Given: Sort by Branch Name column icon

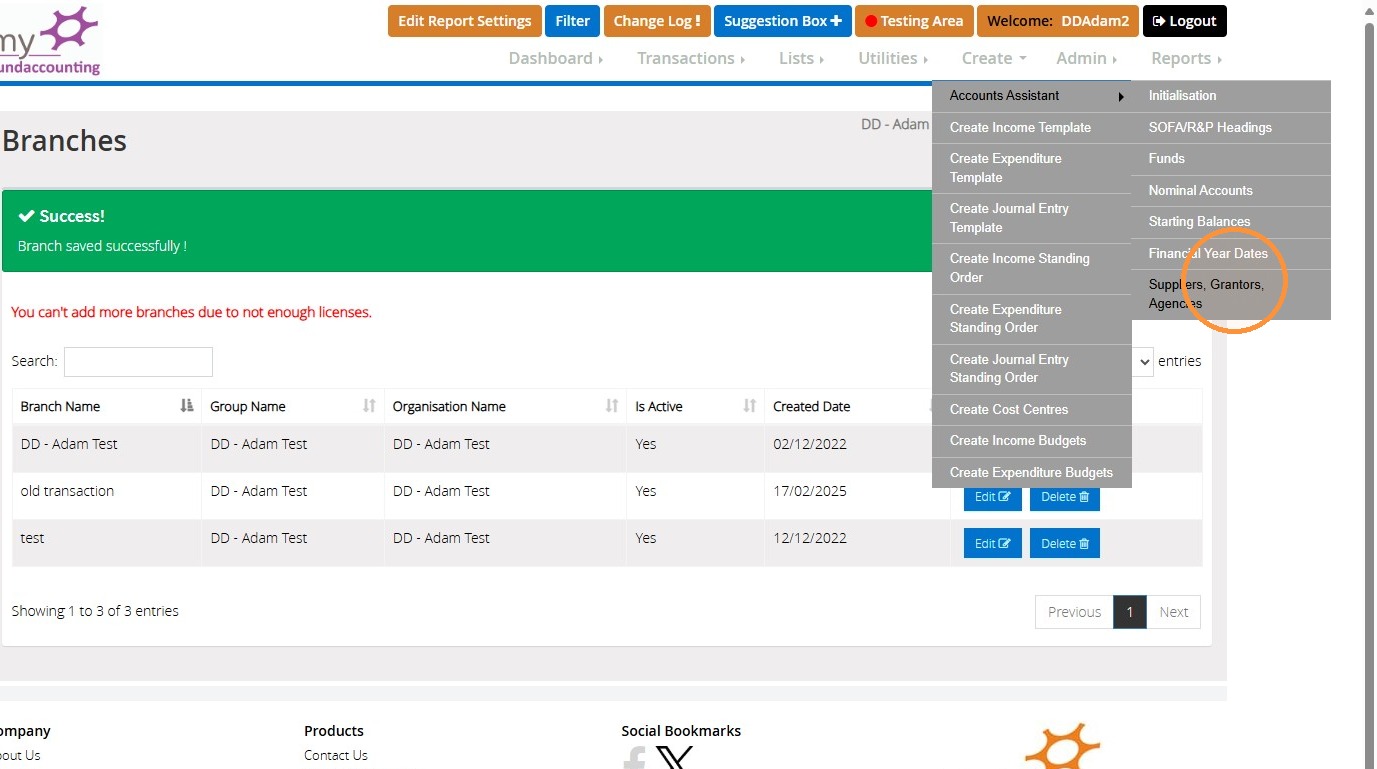Looking at the screenshot, I should (x=187, y=406).
